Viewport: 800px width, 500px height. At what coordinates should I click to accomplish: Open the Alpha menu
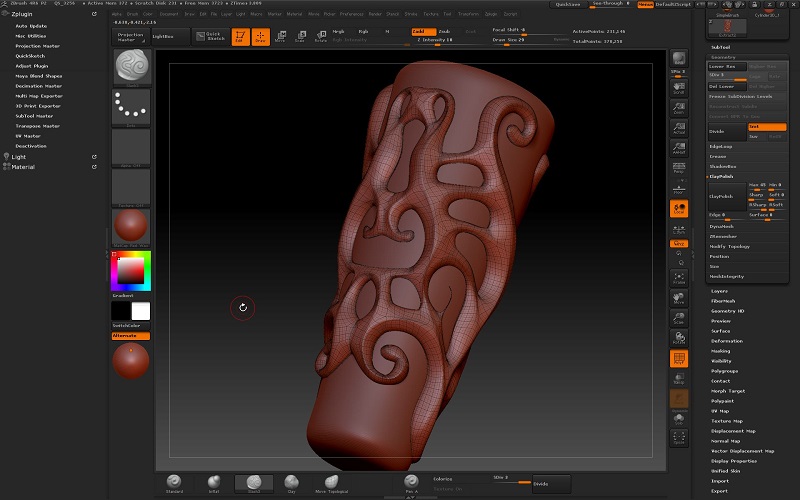coord(117,14)
